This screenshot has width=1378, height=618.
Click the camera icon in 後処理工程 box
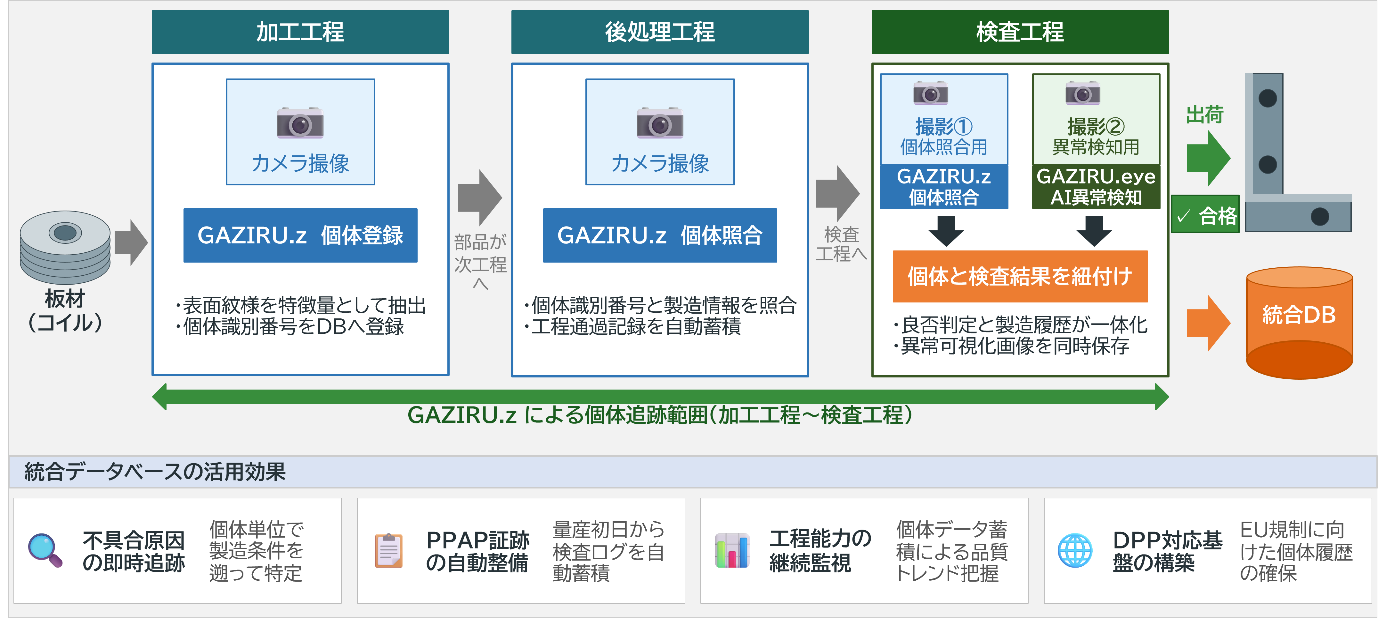660,122
